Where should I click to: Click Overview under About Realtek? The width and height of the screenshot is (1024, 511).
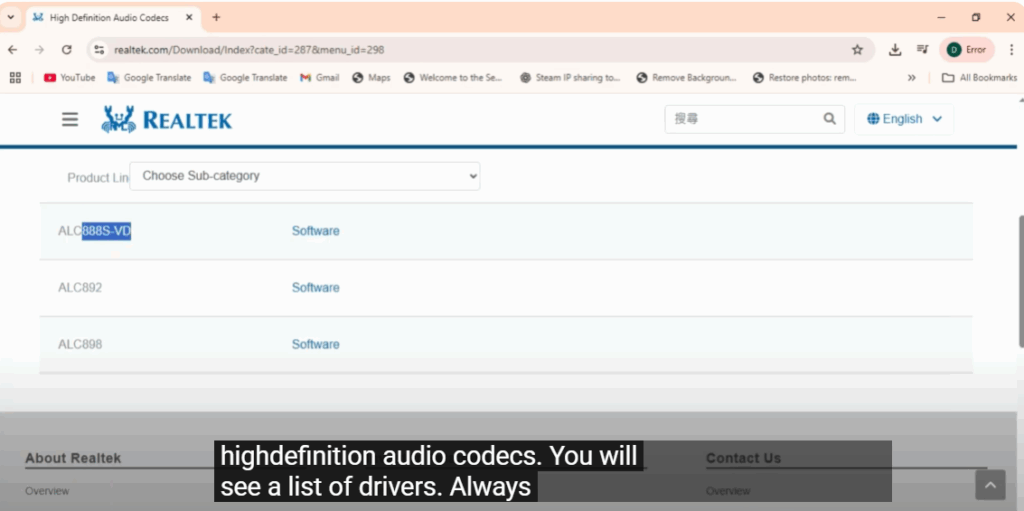pyautogui.click(x=47, y=491)
